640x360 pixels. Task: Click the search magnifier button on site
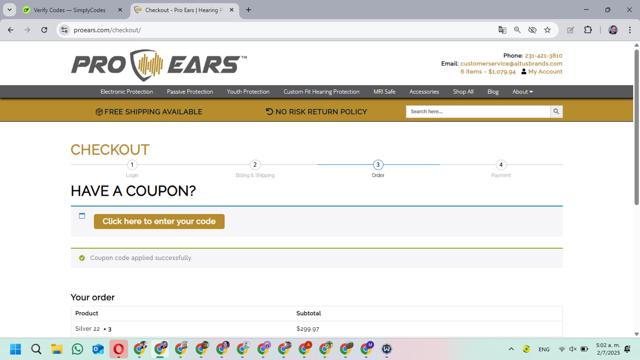(556, 111)
